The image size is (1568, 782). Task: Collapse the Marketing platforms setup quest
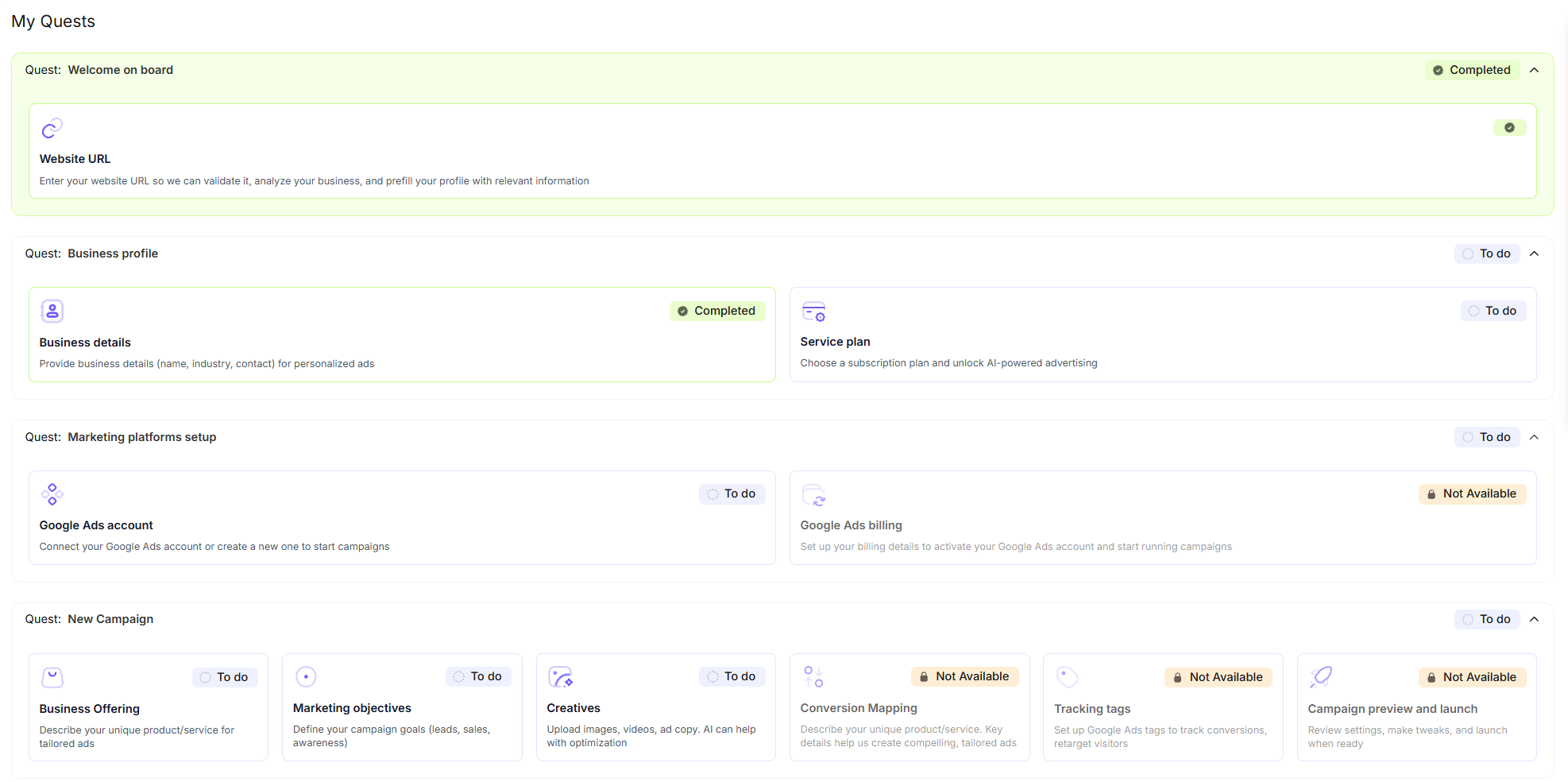[1535, 437]
